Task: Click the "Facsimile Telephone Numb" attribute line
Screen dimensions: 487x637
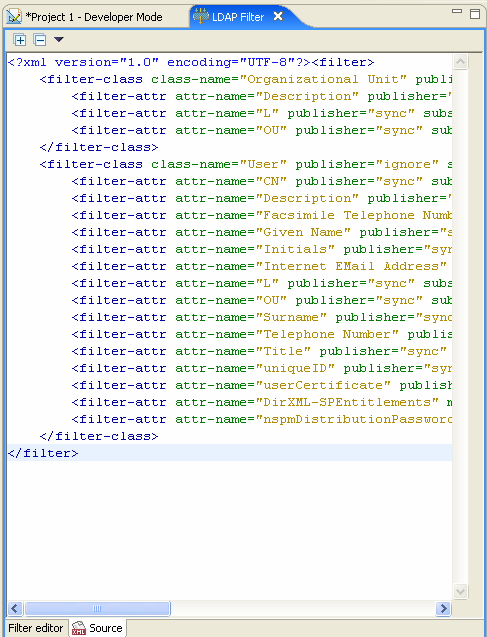Action: click(262, 215)
